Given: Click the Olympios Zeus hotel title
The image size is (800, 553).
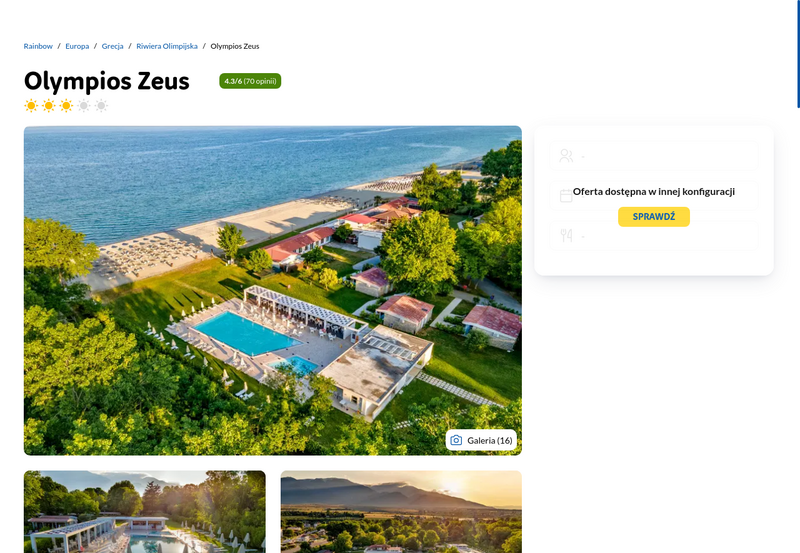Looking at the screenshot, I should pyautogui.click(x=107, y=81).
